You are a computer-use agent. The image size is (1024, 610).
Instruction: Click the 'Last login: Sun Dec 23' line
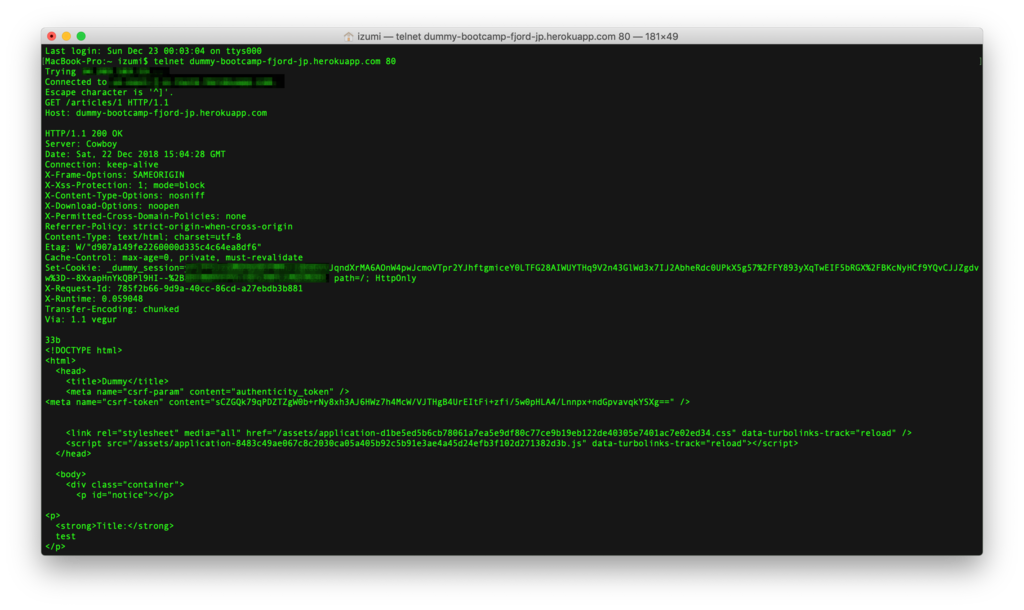pyautogui.click(x=153, y=51)
